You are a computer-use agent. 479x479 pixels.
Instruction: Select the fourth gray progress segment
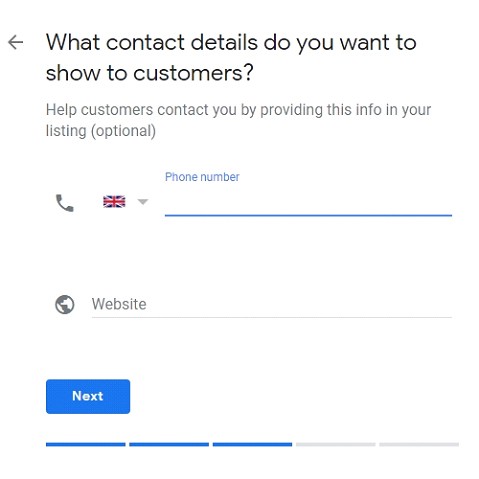(x=336, y=444)
